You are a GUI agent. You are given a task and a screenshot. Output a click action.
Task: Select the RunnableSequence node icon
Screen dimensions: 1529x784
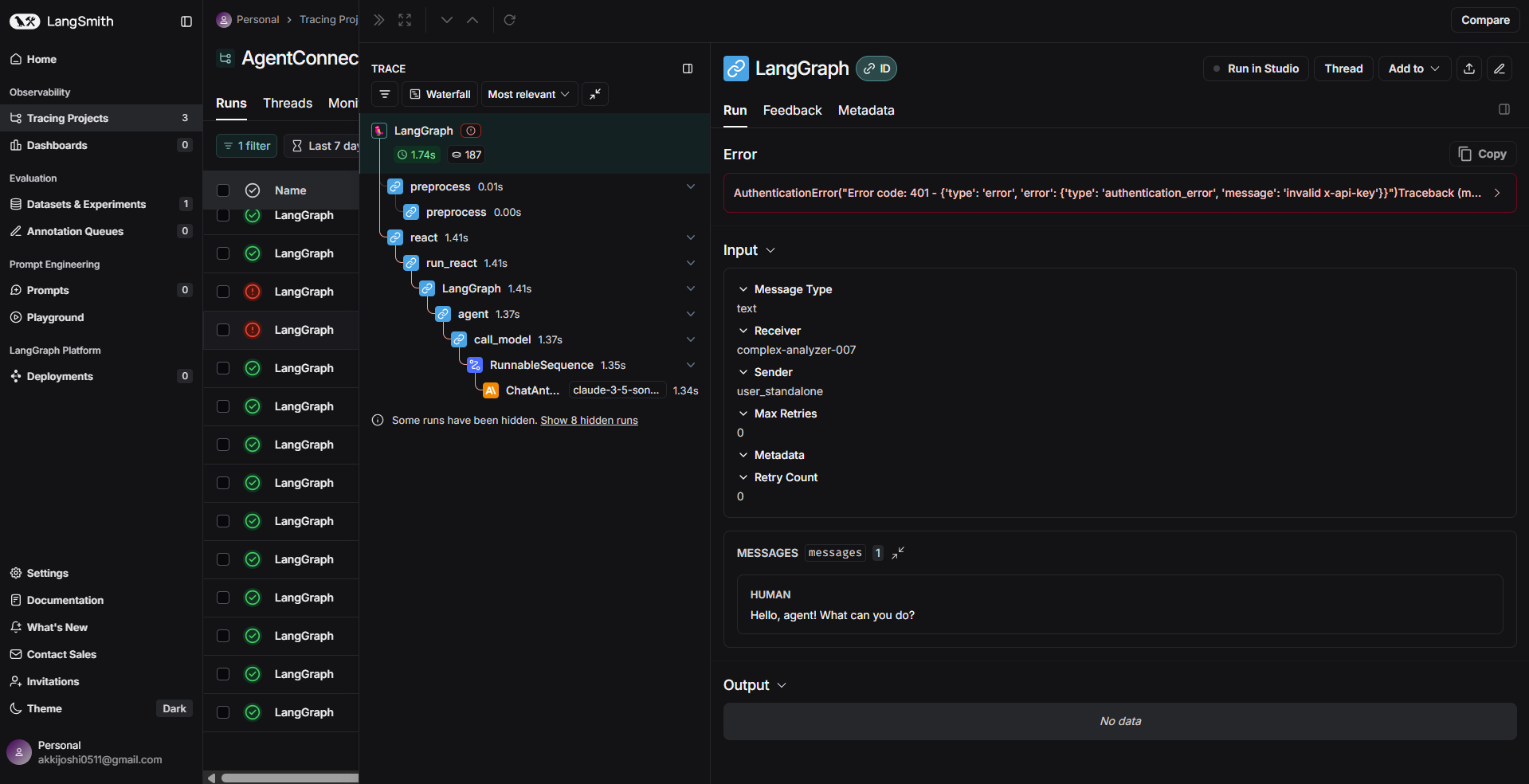(475, 365)
